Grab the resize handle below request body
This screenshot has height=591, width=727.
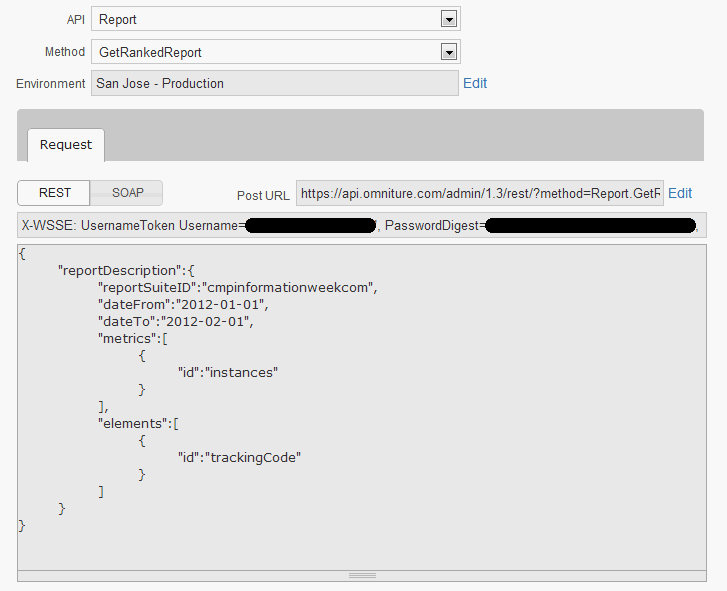[x=362, y=576]
